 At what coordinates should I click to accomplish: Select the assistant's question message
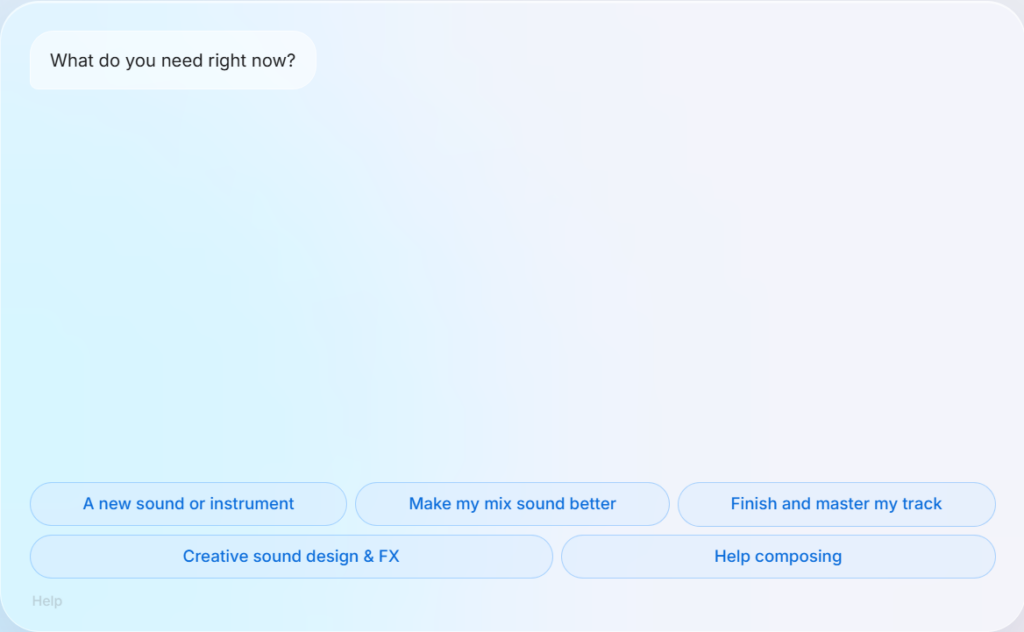coord(173,60)
